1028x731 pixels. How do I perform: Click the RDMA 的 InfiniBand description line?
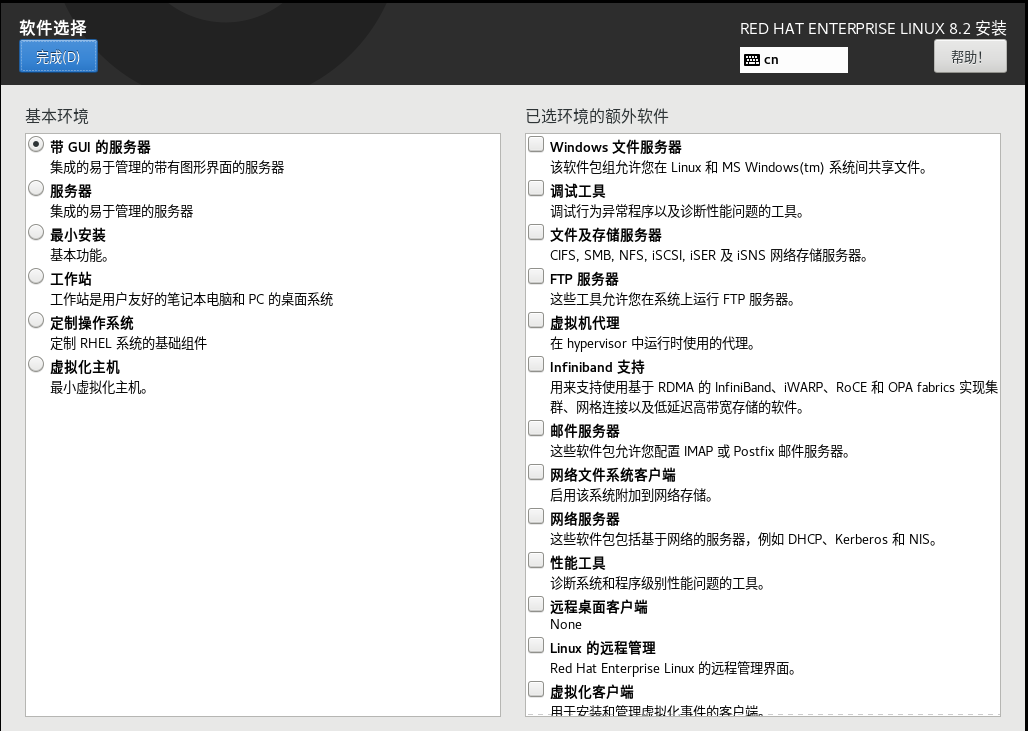774,397
